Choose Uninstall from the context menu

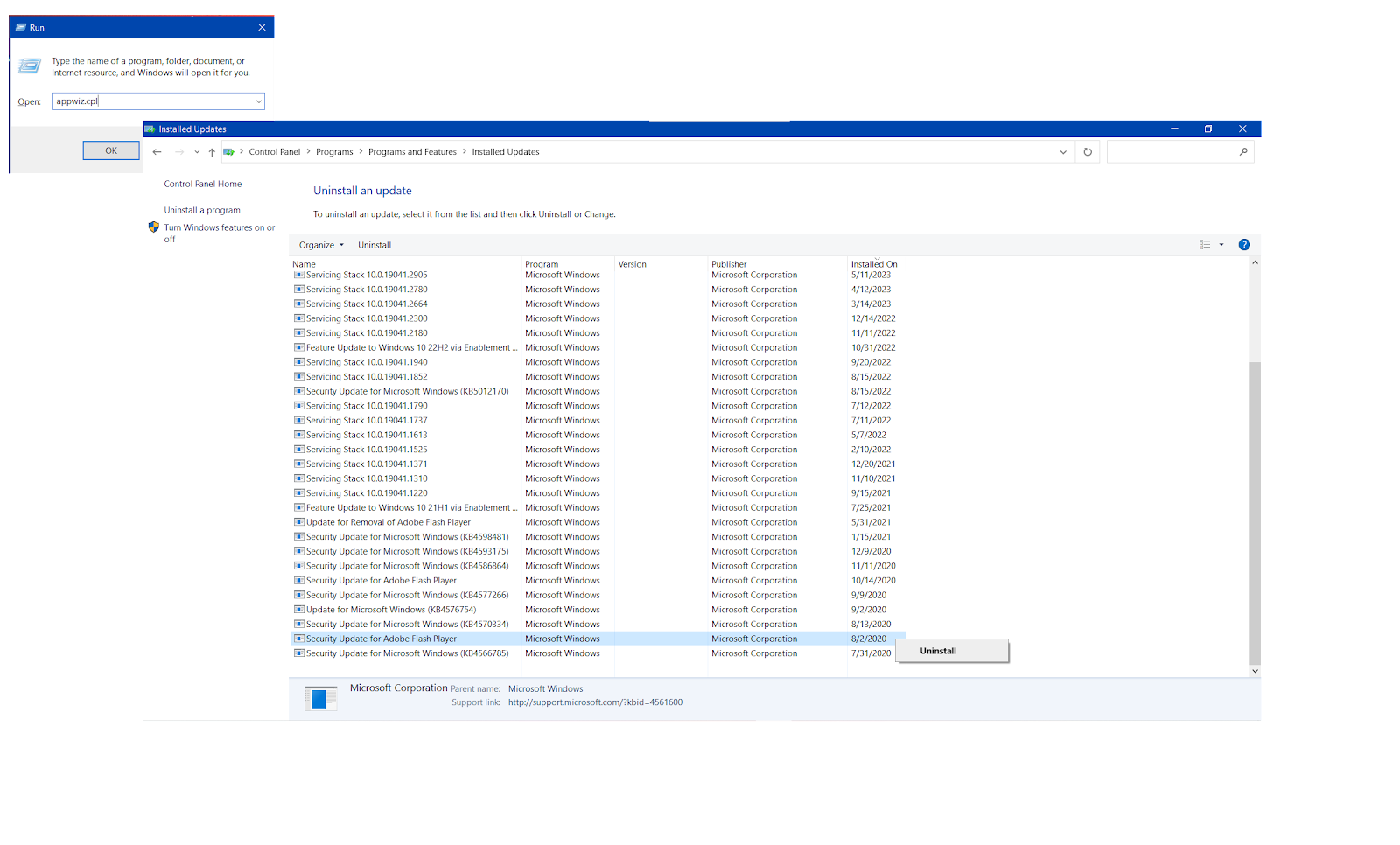pyautogui.click(x=938, y=651)
